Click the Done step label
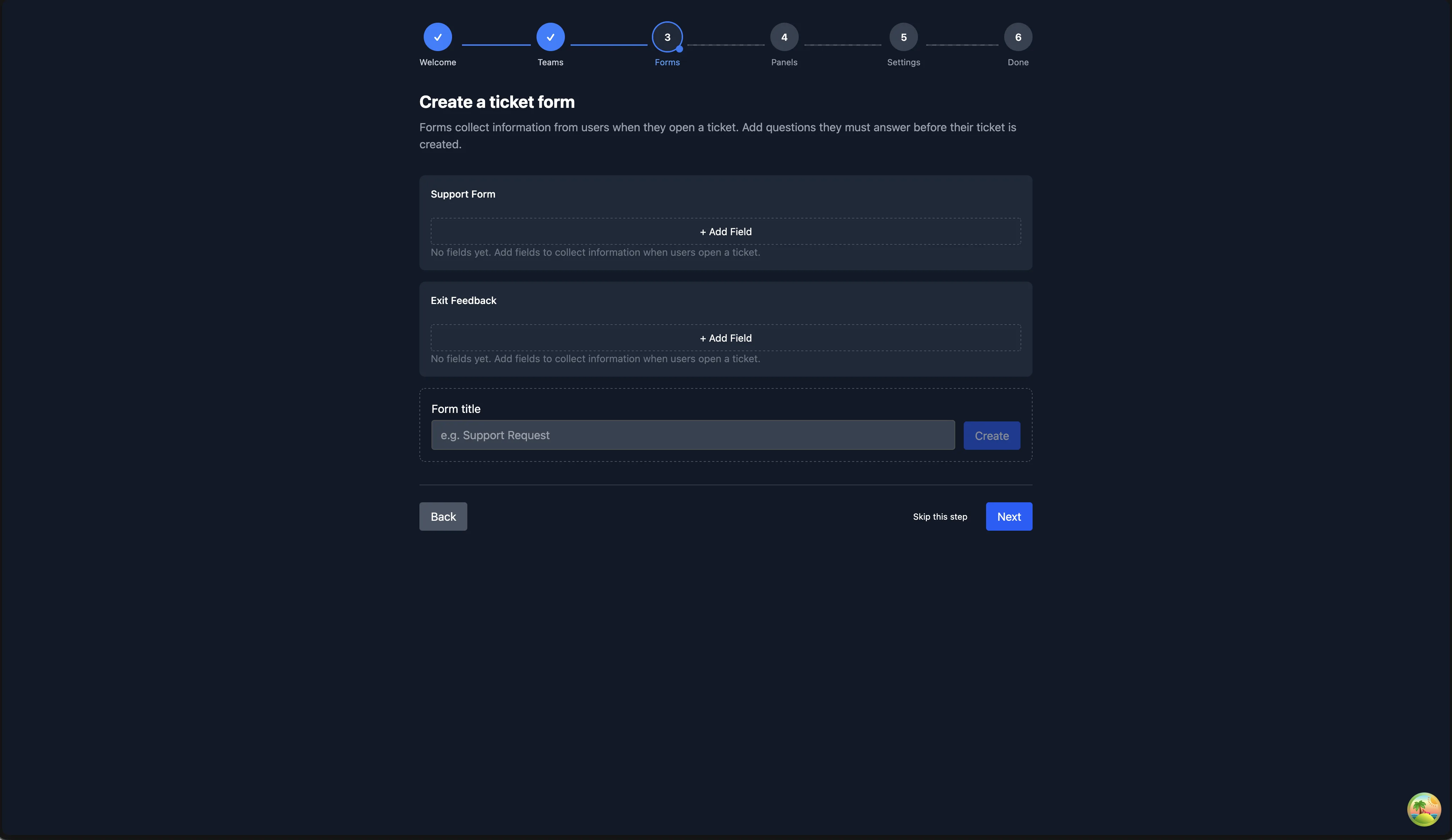The width and height of the screenshot is (1452, 840). [1018, 62]
